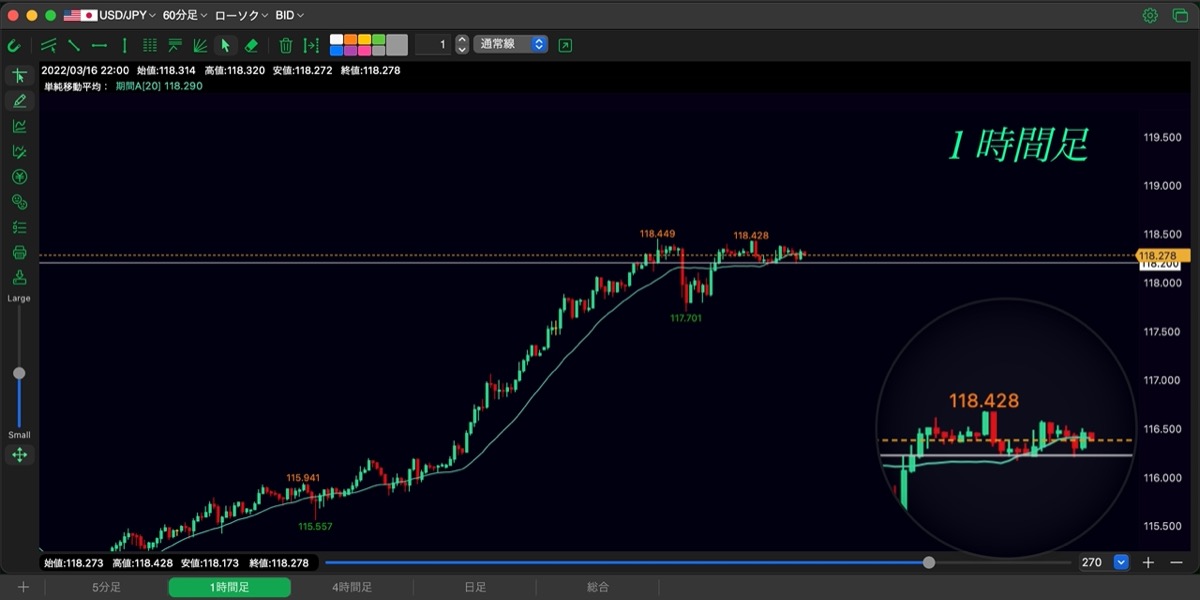The height and width of the screenshot is (600, 1200).
Task: Open the BID price type dropdown
Action: click(290, 15)
